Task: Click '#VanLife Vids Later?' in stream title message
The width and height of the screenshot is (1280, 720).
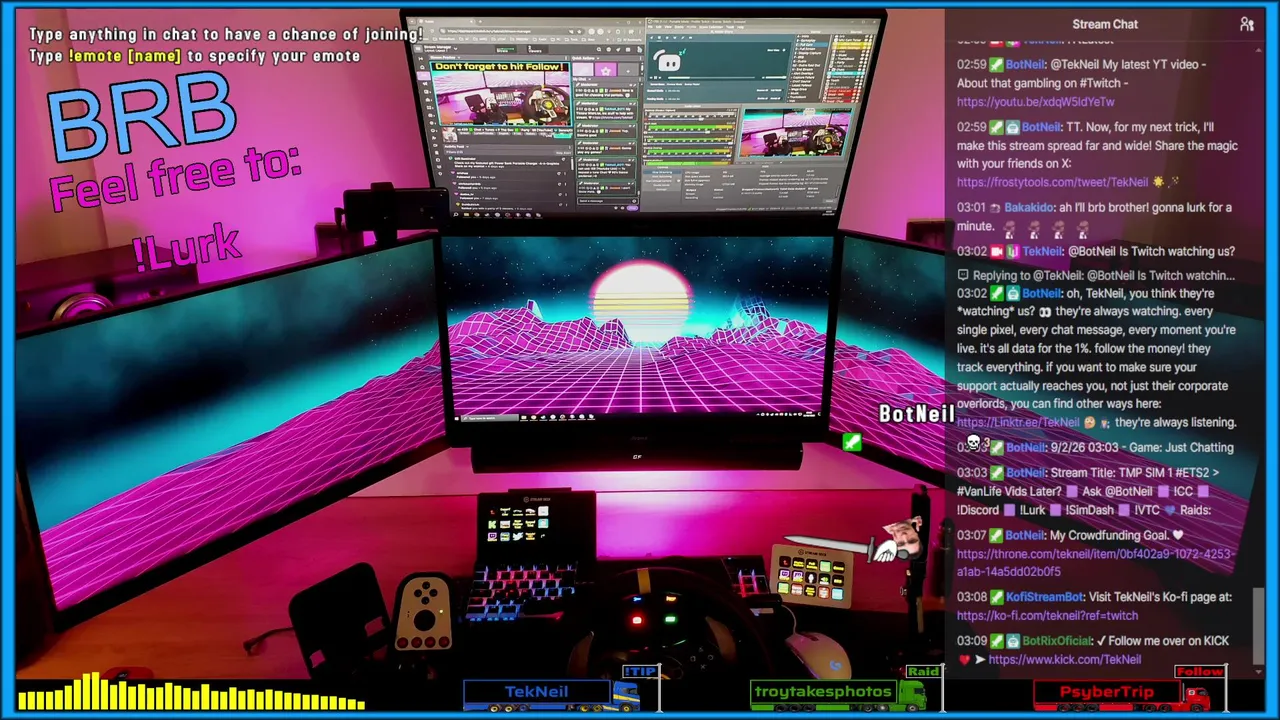Action: [1009, 491]
